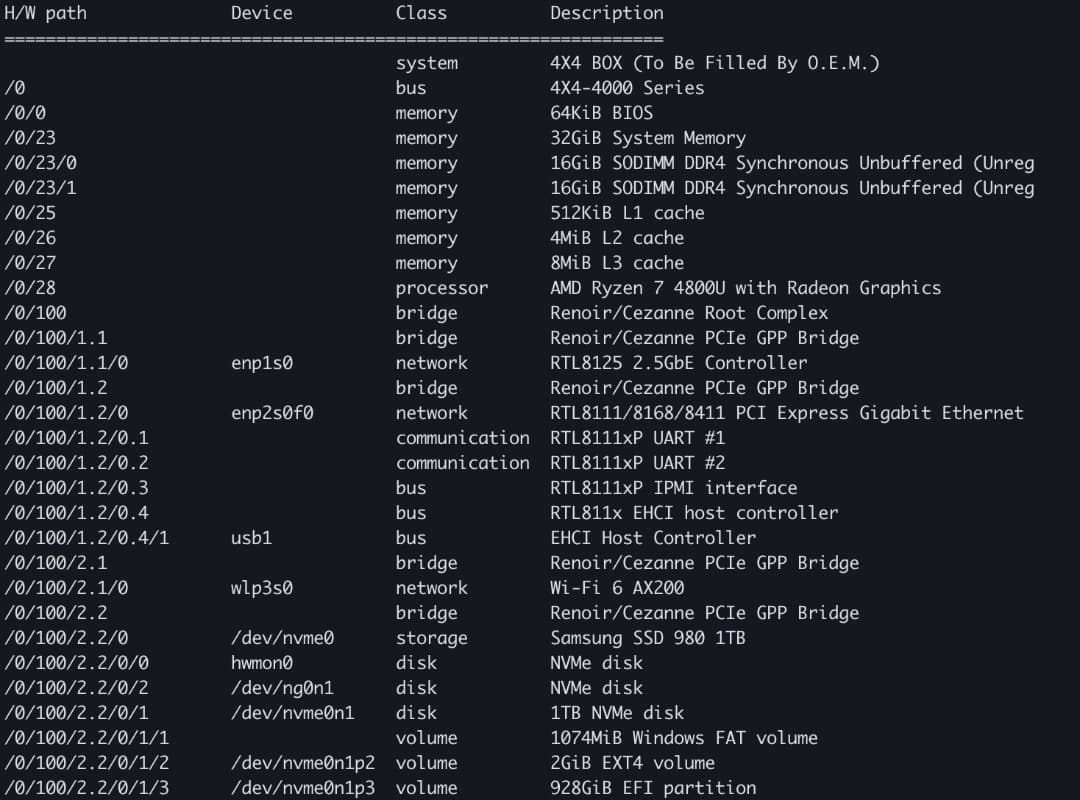Select the /dev/nvme0n1p3 device text
This screenshot has width=1080, height=800.
303,788
